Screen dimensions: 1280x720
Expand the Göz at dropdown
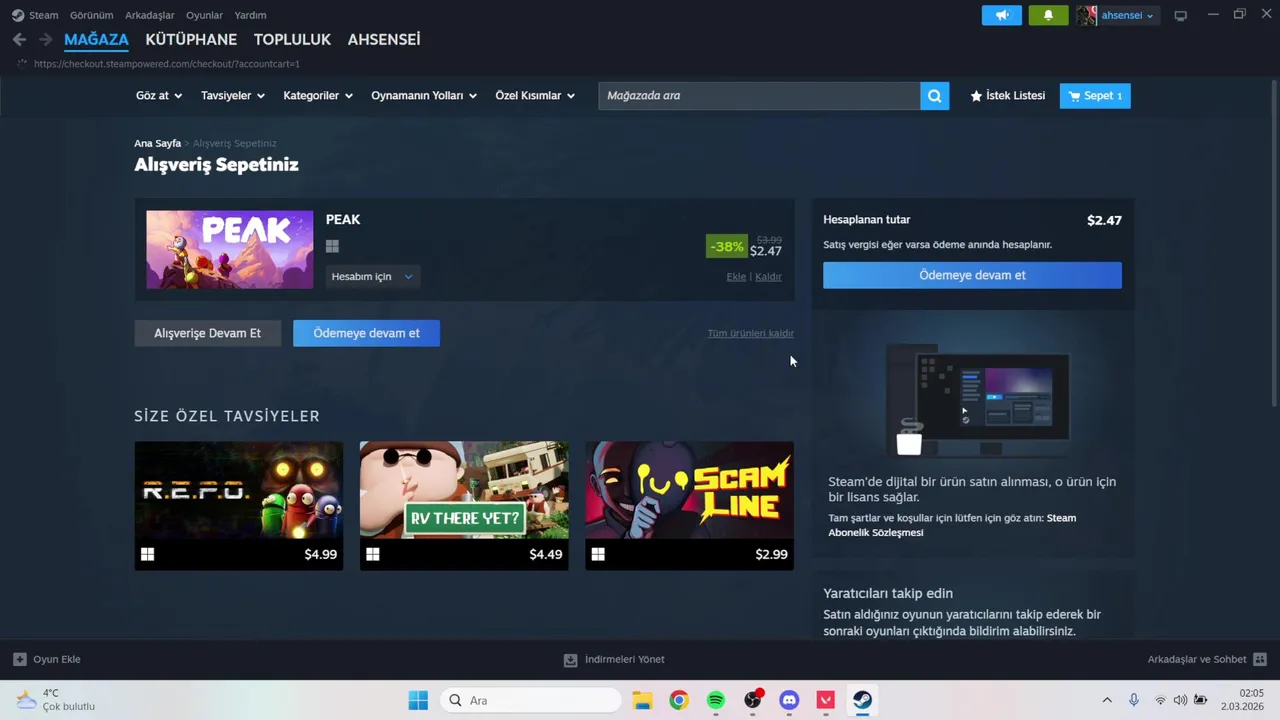pos(158,96)
